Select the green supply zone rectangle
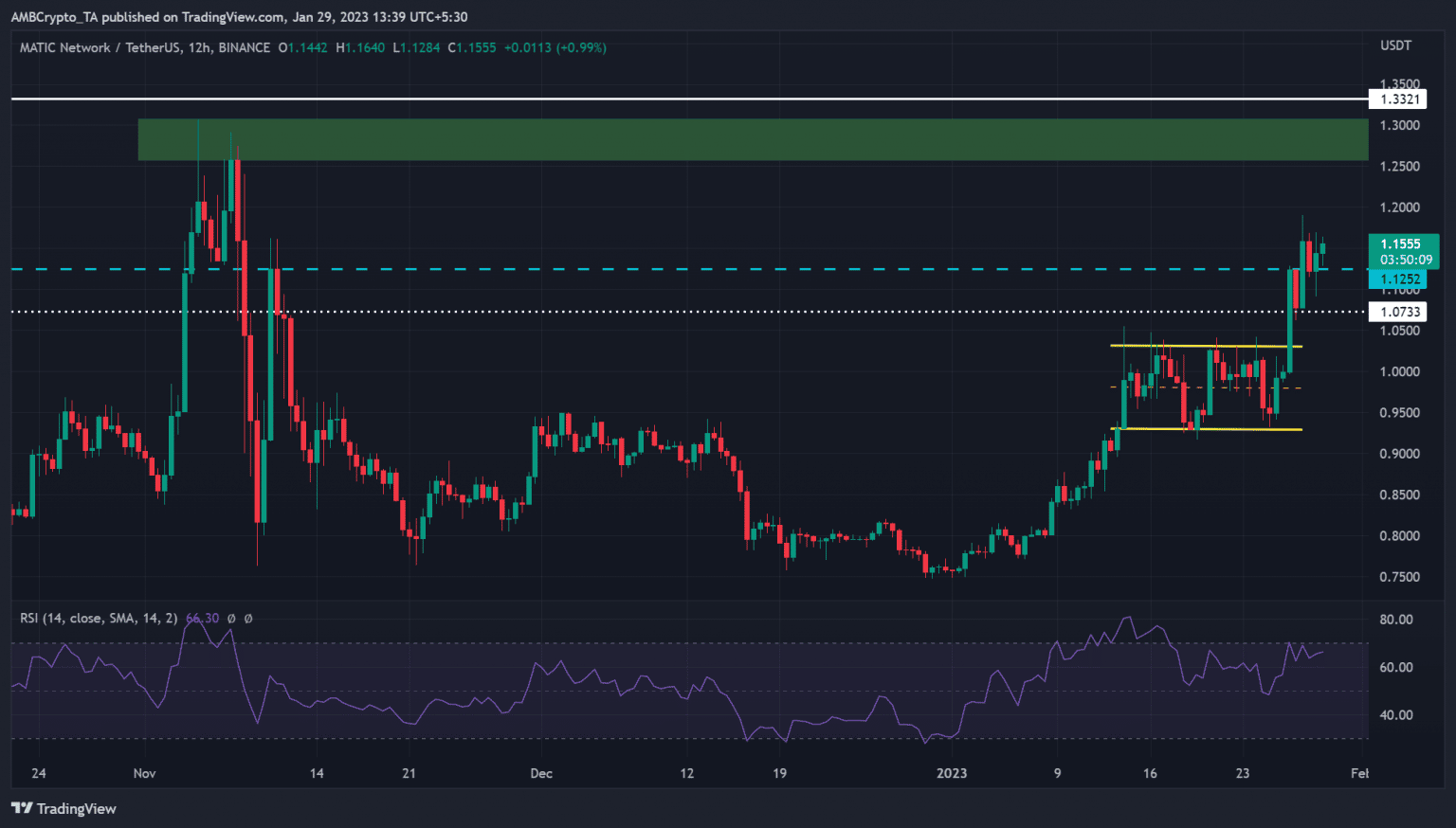1456x828 pixels. point(753,139)
